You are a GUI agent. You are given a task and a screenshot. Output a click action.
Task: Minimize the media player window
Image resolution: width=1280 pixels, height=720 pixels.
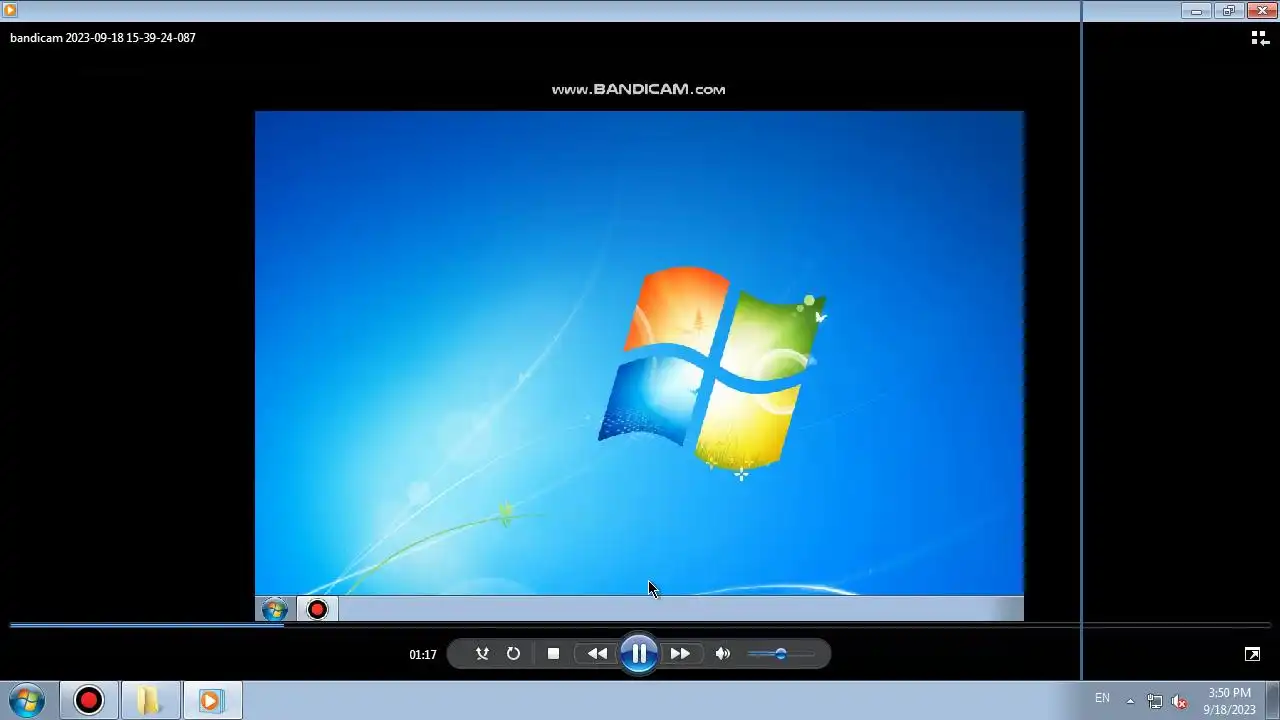pyautogui.click(x=1196, y=10)
